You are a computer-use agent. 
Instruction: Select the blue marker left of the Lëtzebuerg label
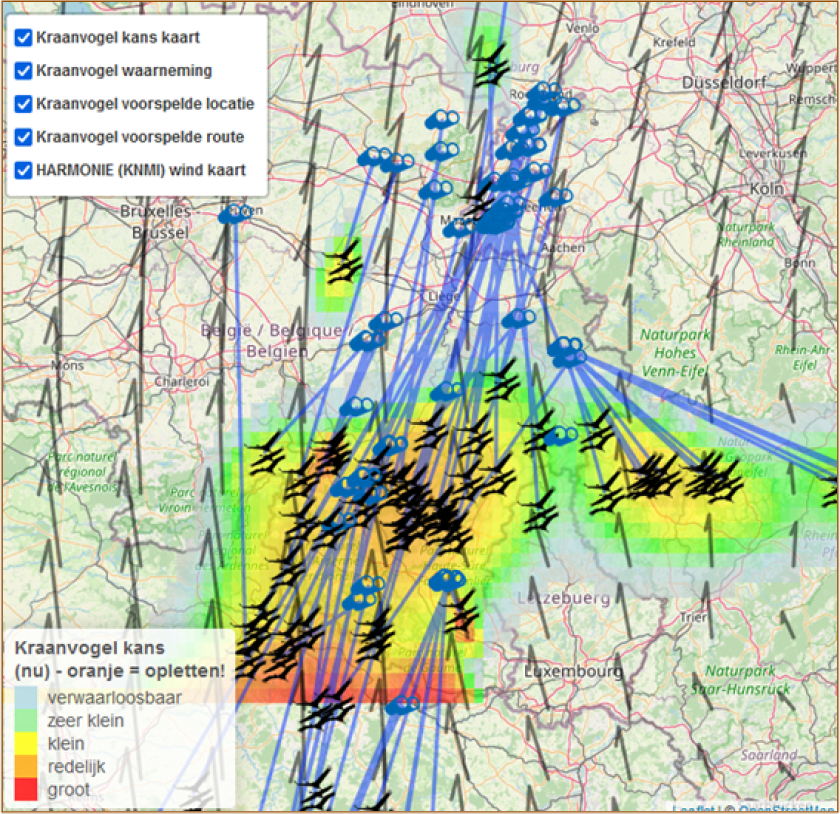point(448,579)
